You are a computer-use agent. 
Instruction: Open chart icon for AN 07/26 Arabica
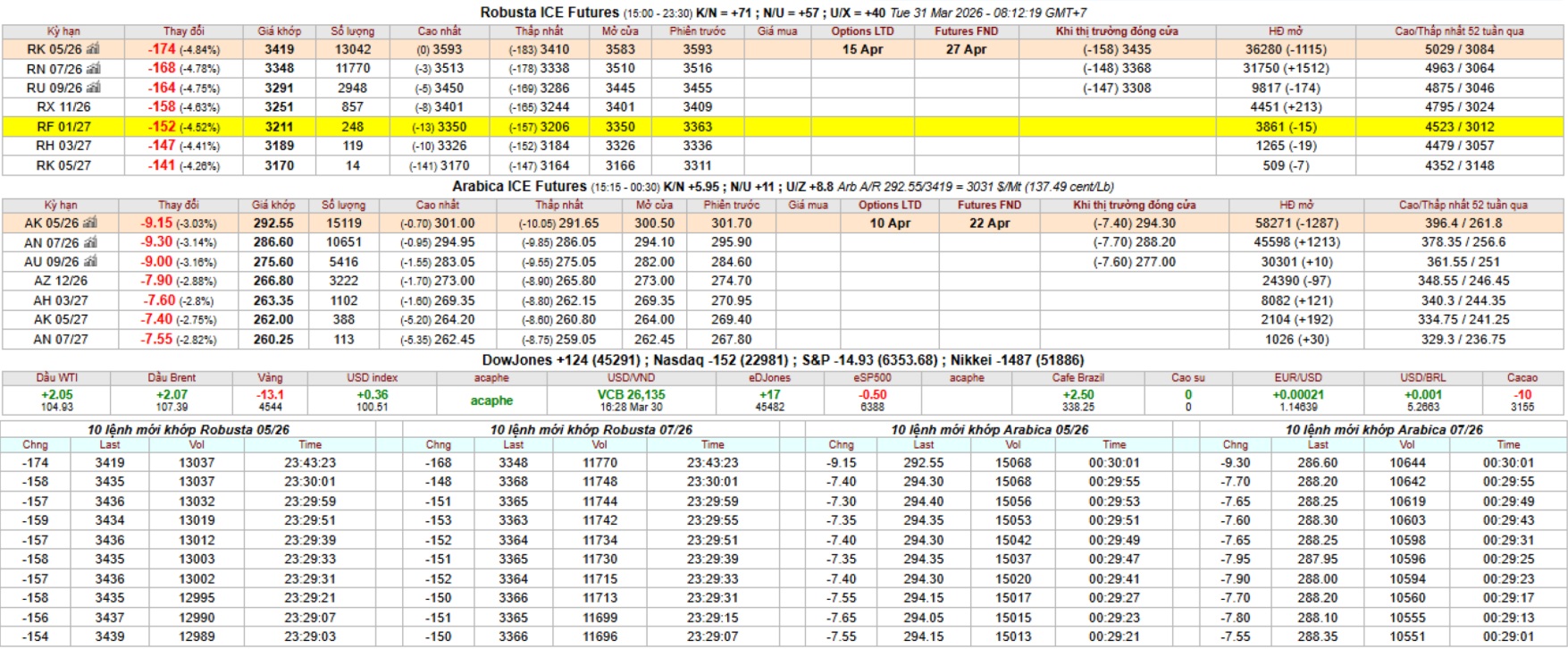[x=89, y=242]
